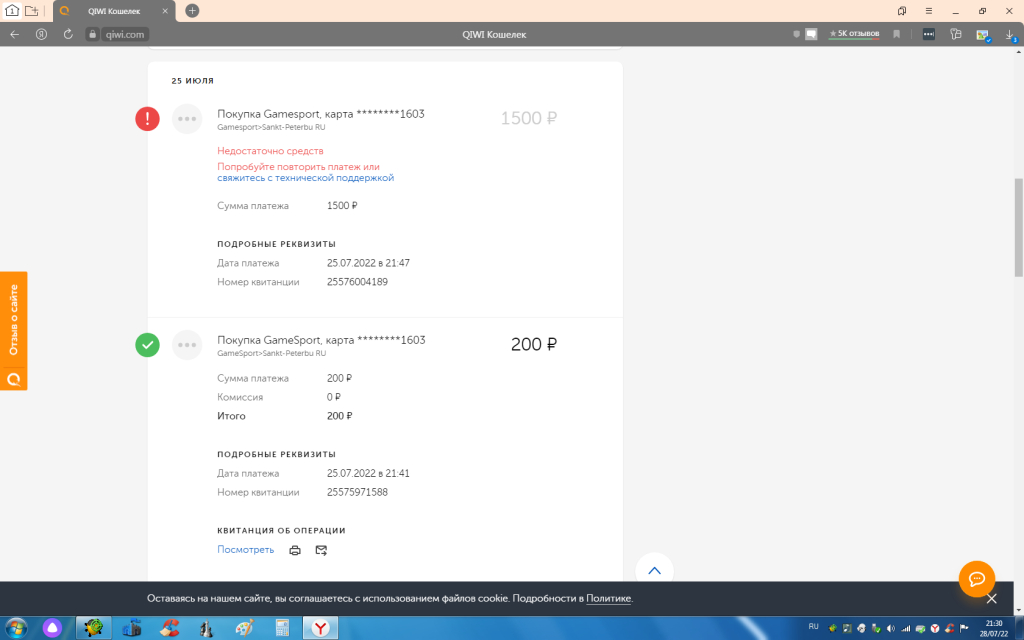Open the Windows Start menu
The image size is (1024, 640).
pyautogui.click(x=16, y=628)
